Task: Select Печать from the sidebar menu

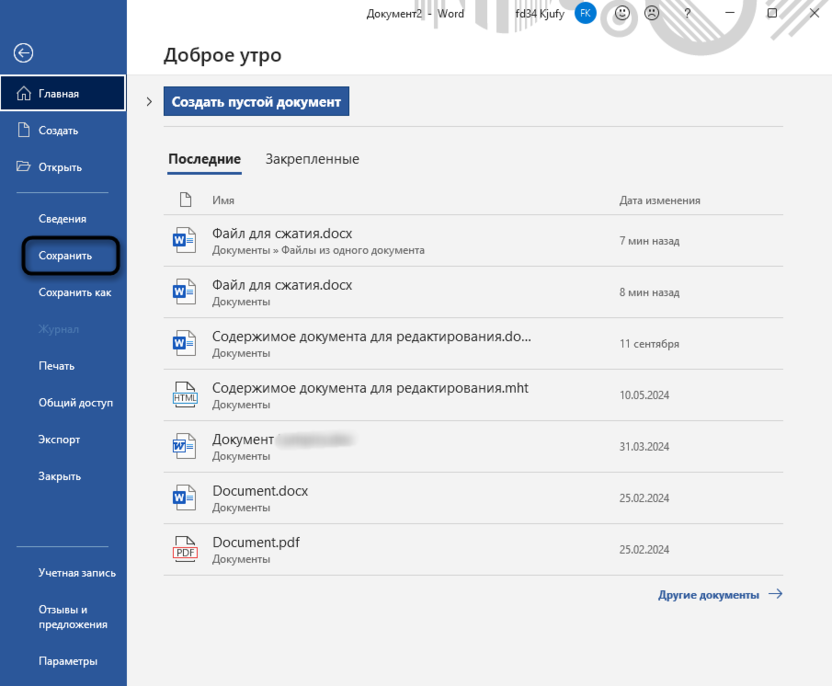Action: (57, 366)
